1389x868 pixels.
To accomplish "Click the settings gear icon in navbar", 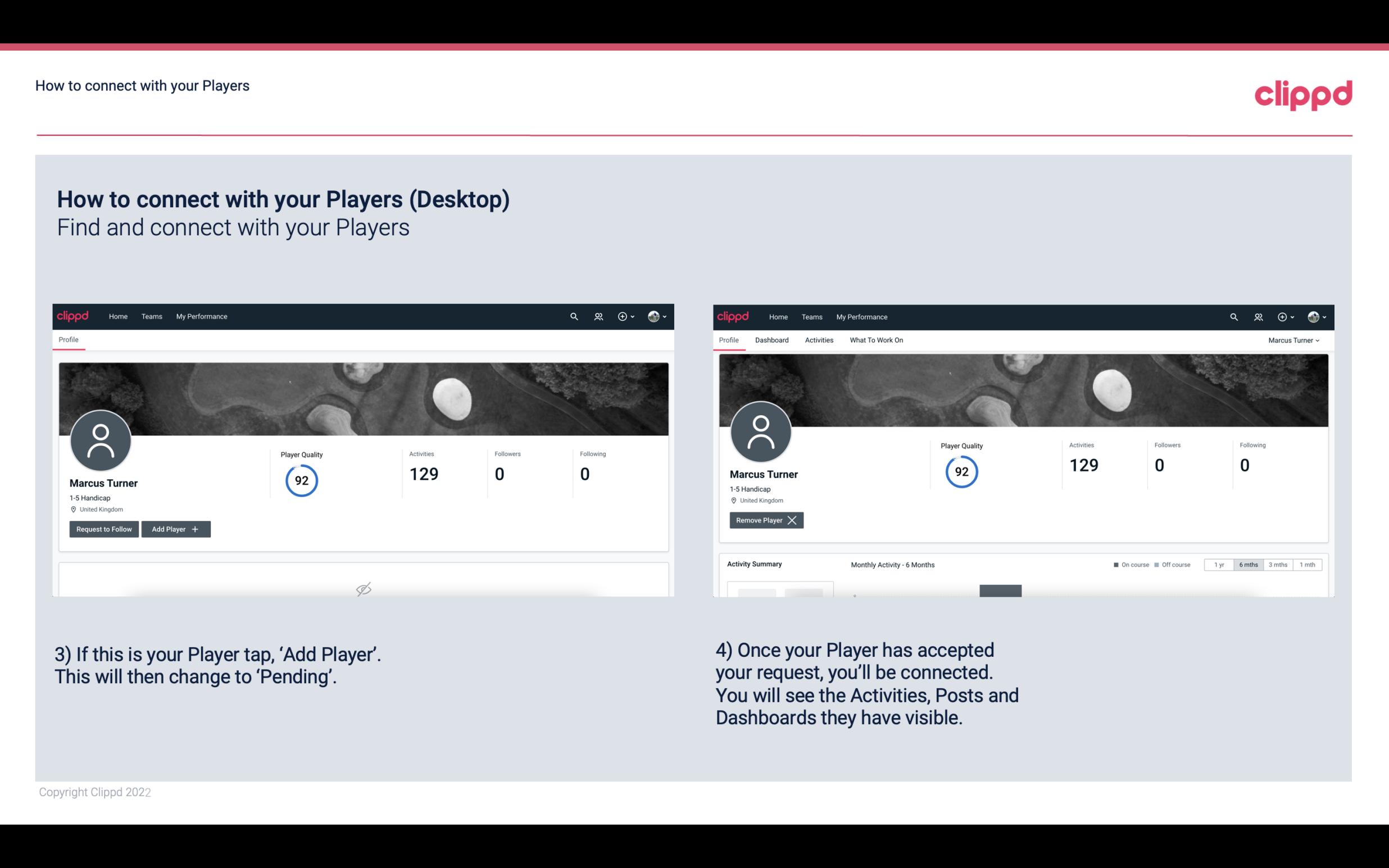I will coord(622,316).
